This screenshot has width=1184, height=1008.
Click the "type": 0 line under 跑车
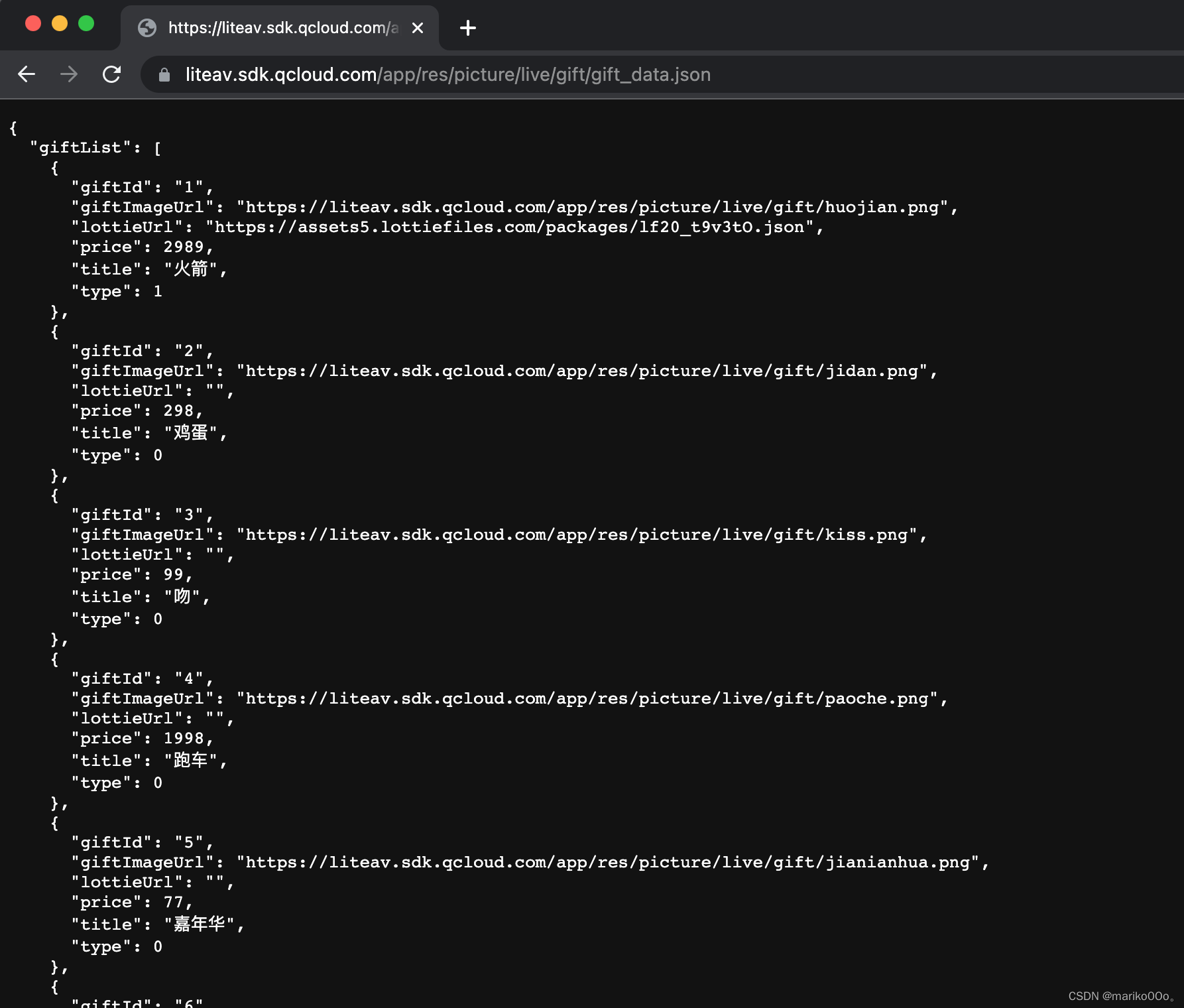[x=117, y=783]
